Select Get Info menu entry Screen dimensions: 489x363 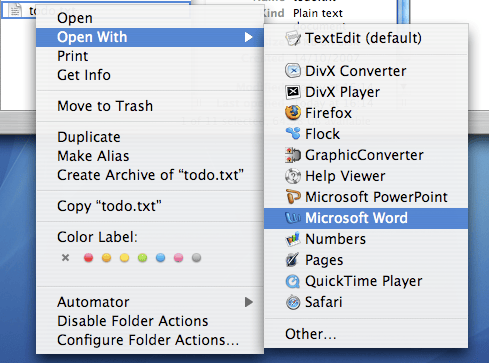150,75
